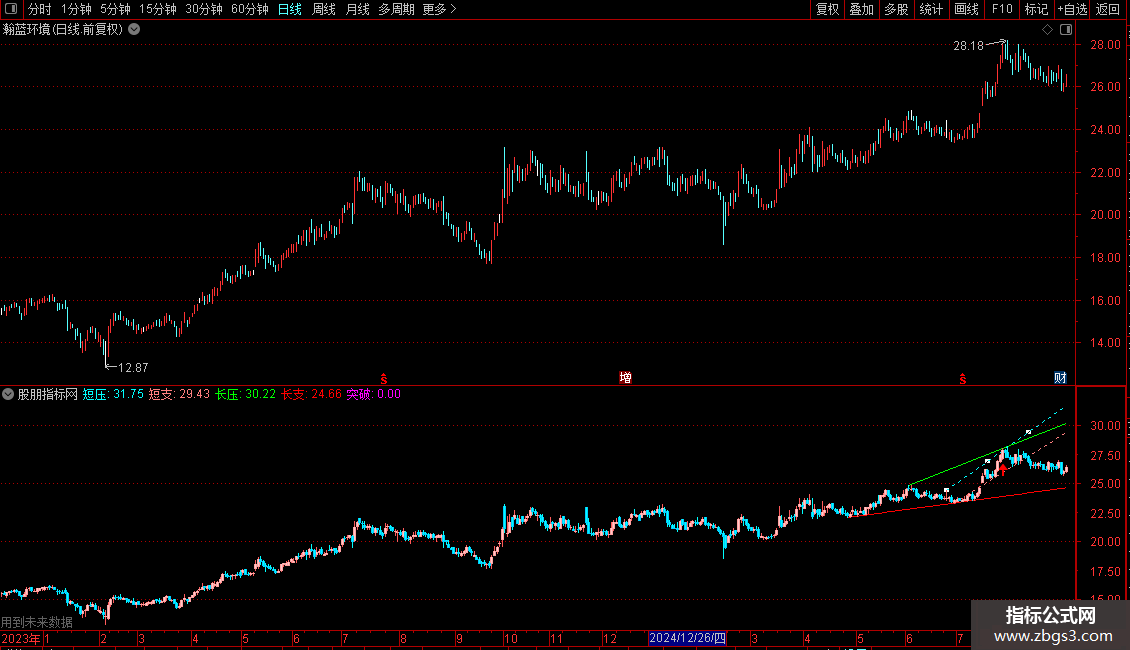The height and width of the screenshot is (650, 1130).
Task: Click the 27.50 indicator axis label
Action: click(x=1105, y=455)
